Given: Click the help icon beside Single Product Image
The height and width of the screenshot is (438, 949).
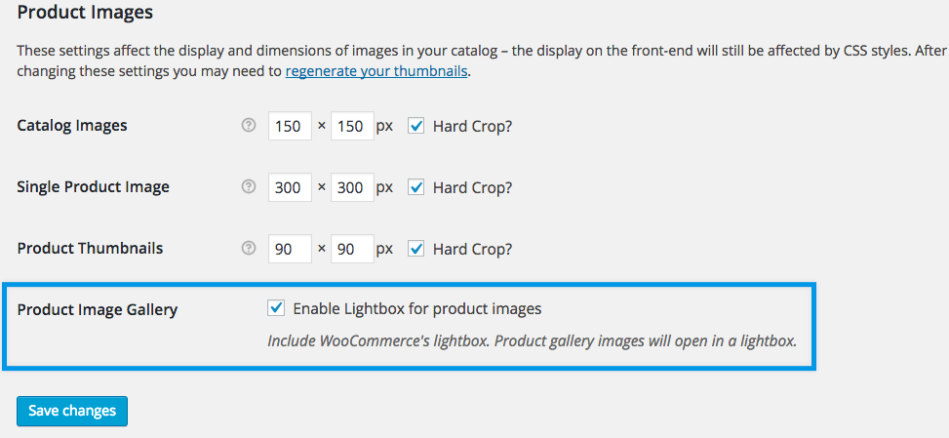Looking at the screenshot, I should point(248,188).
